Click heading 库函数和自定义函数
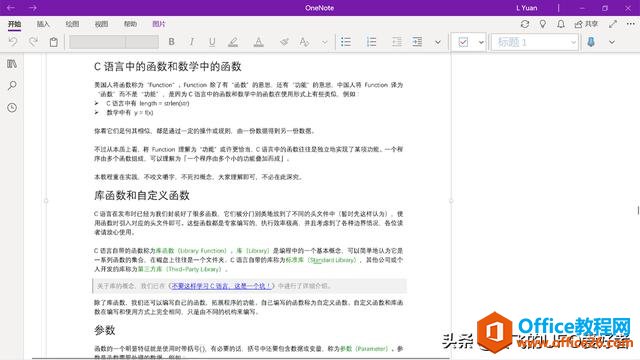The image size is (640, 360). (142, 195)
